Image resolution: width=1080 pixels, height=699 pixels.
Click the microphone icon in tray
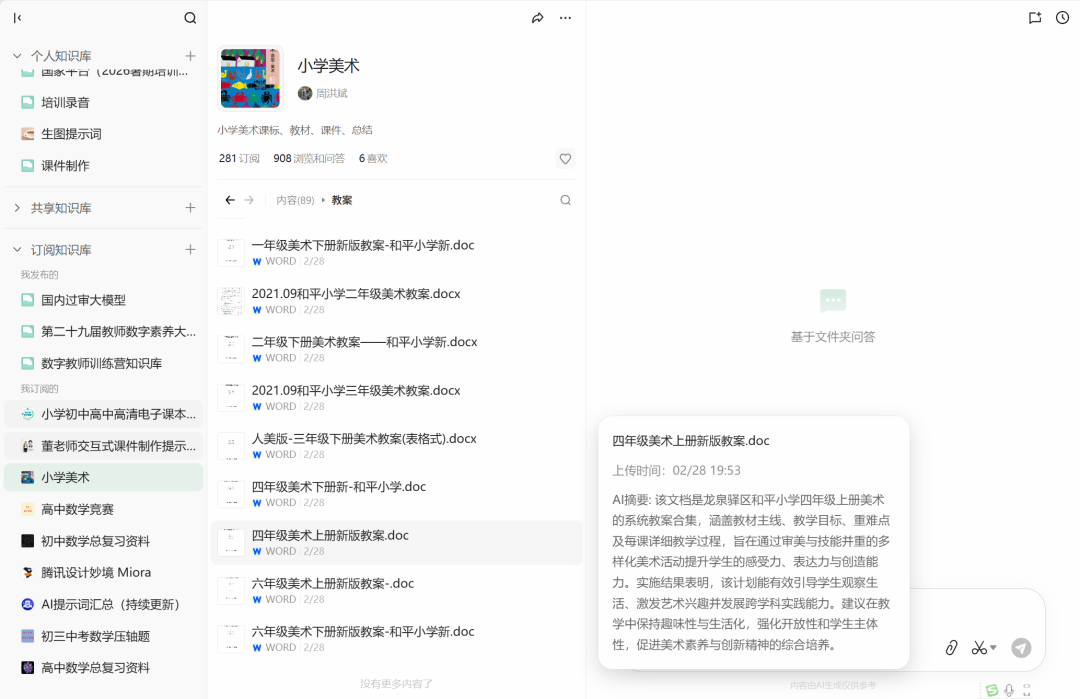(x=1009, y=689)
